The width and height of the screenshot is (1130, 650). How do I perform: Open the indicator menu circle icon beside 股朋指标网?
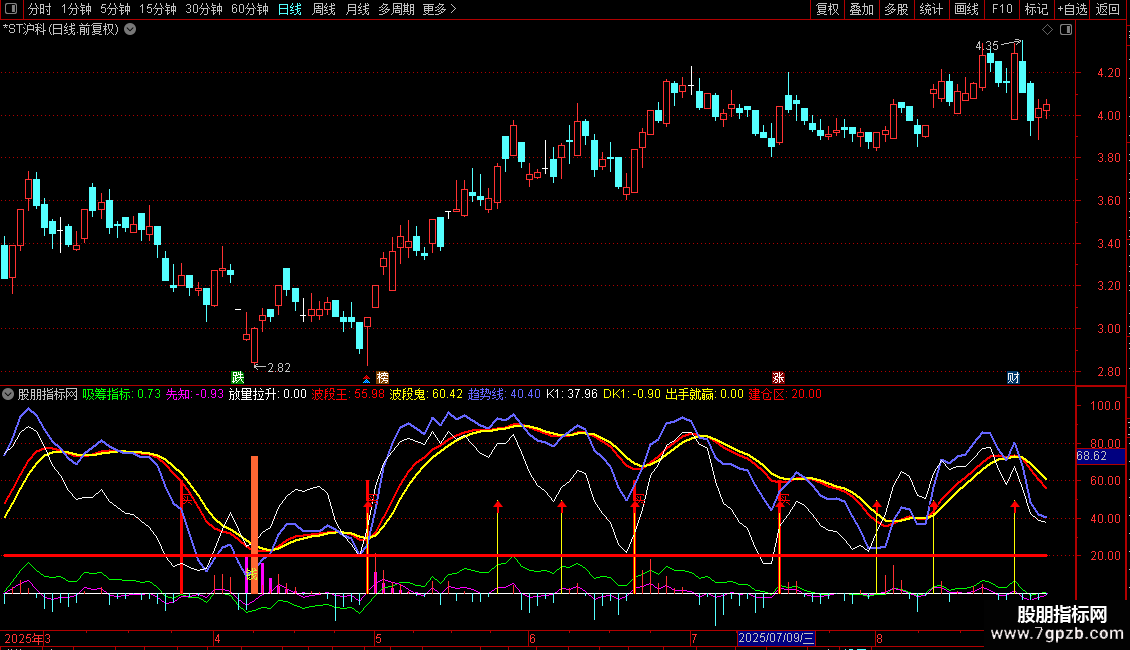(x=8, y=394)
